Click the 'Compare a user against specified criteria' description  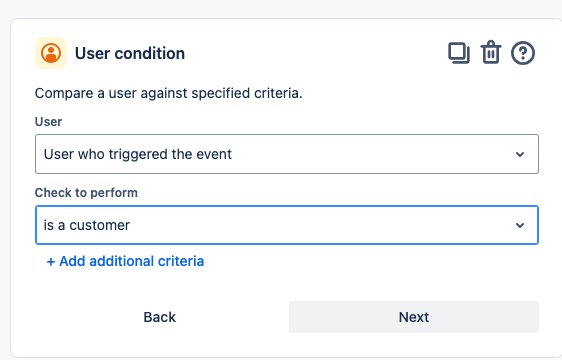168,93
